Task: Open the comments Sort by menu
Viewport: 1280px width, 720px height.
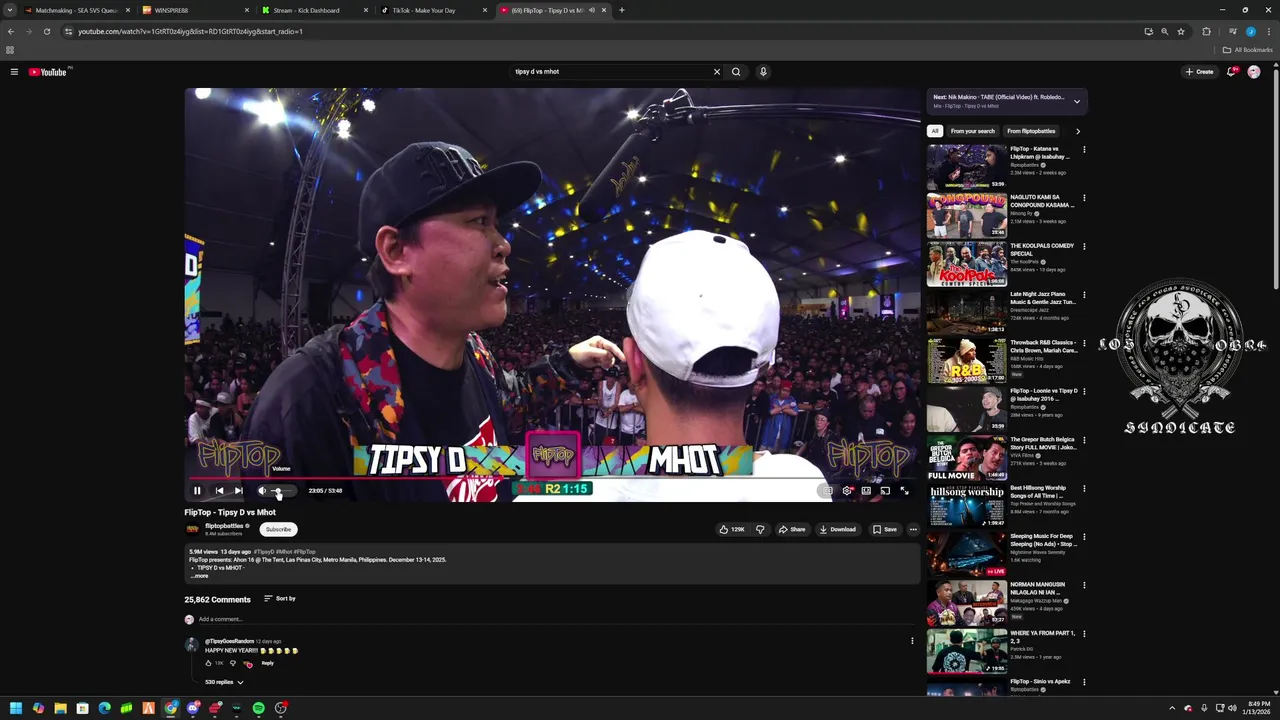Action: (280, 599)
